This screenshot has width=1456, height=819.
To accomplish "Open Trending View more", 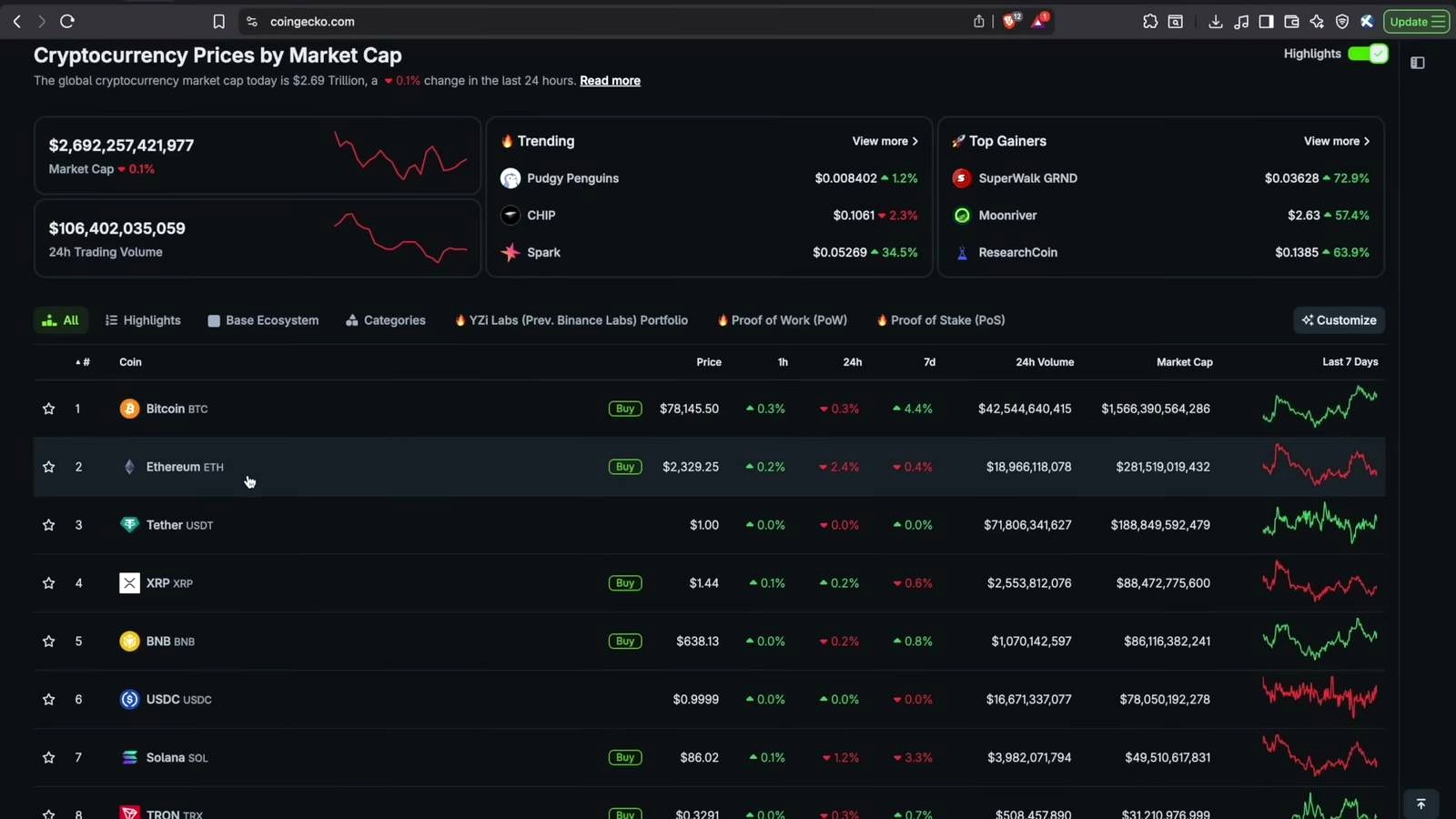I will point(885,141).
